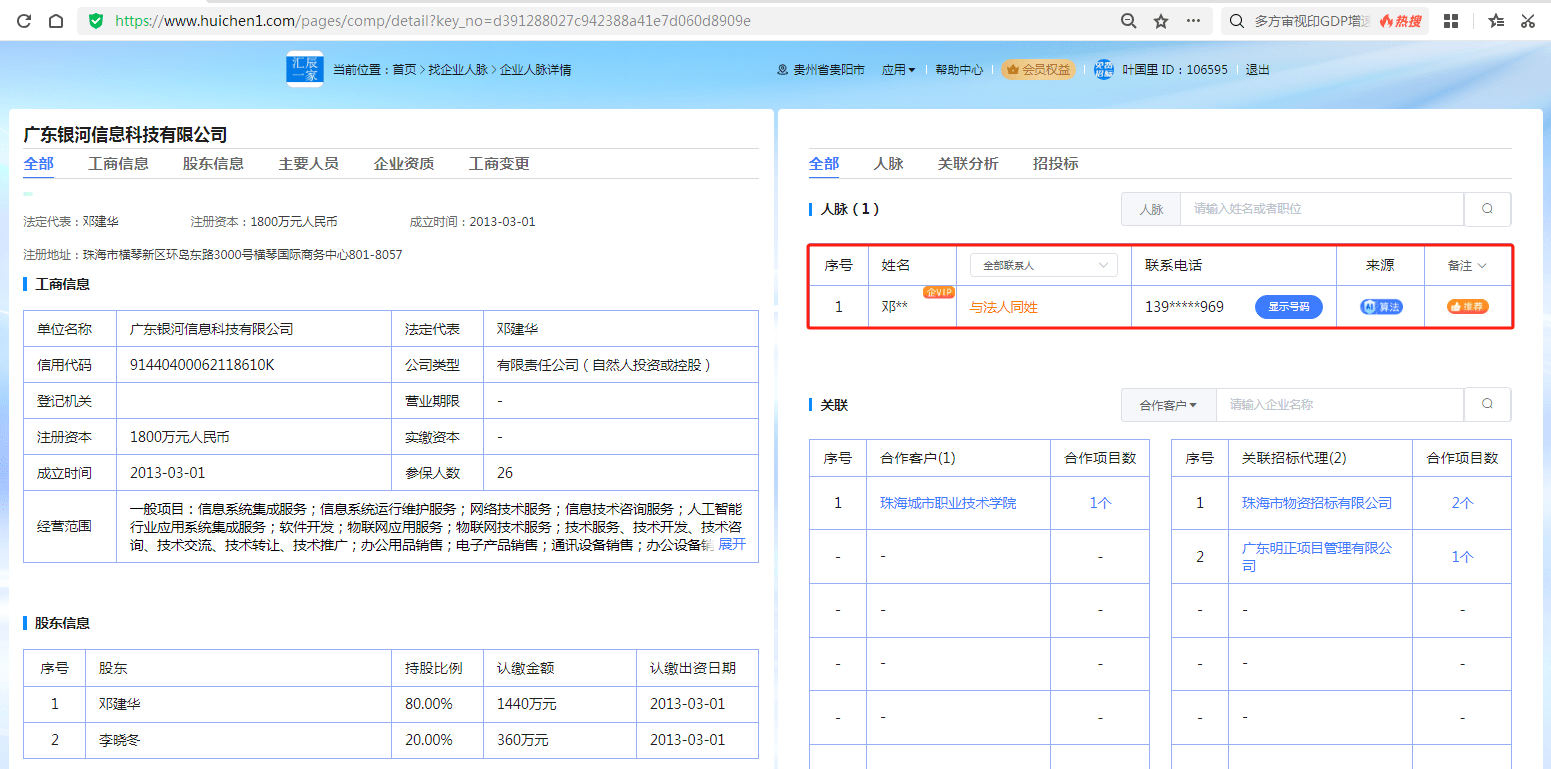Open the address bar more options dots
This screenshot has height=769, width=1551.
tap(1193, 21)
